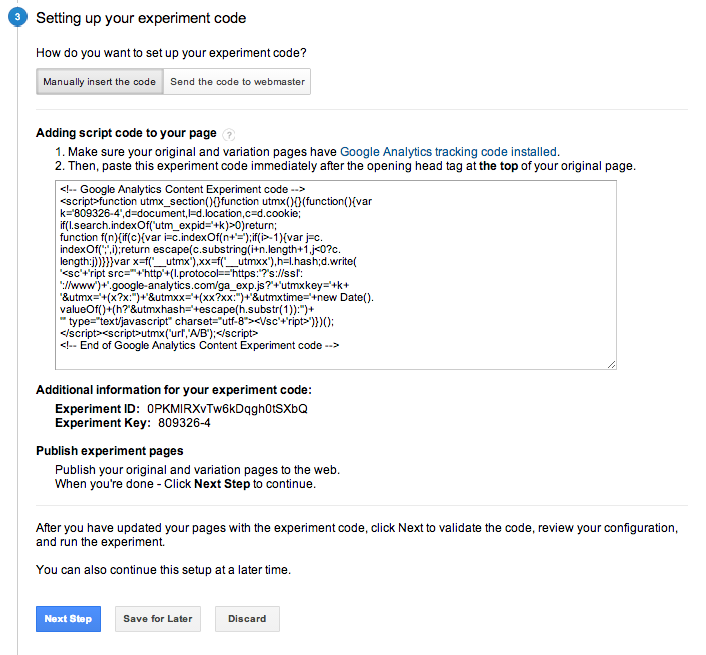The width and height of the screenshot is (706, 655).
Task: Click the How do you want question text
Action: (171, 53)
